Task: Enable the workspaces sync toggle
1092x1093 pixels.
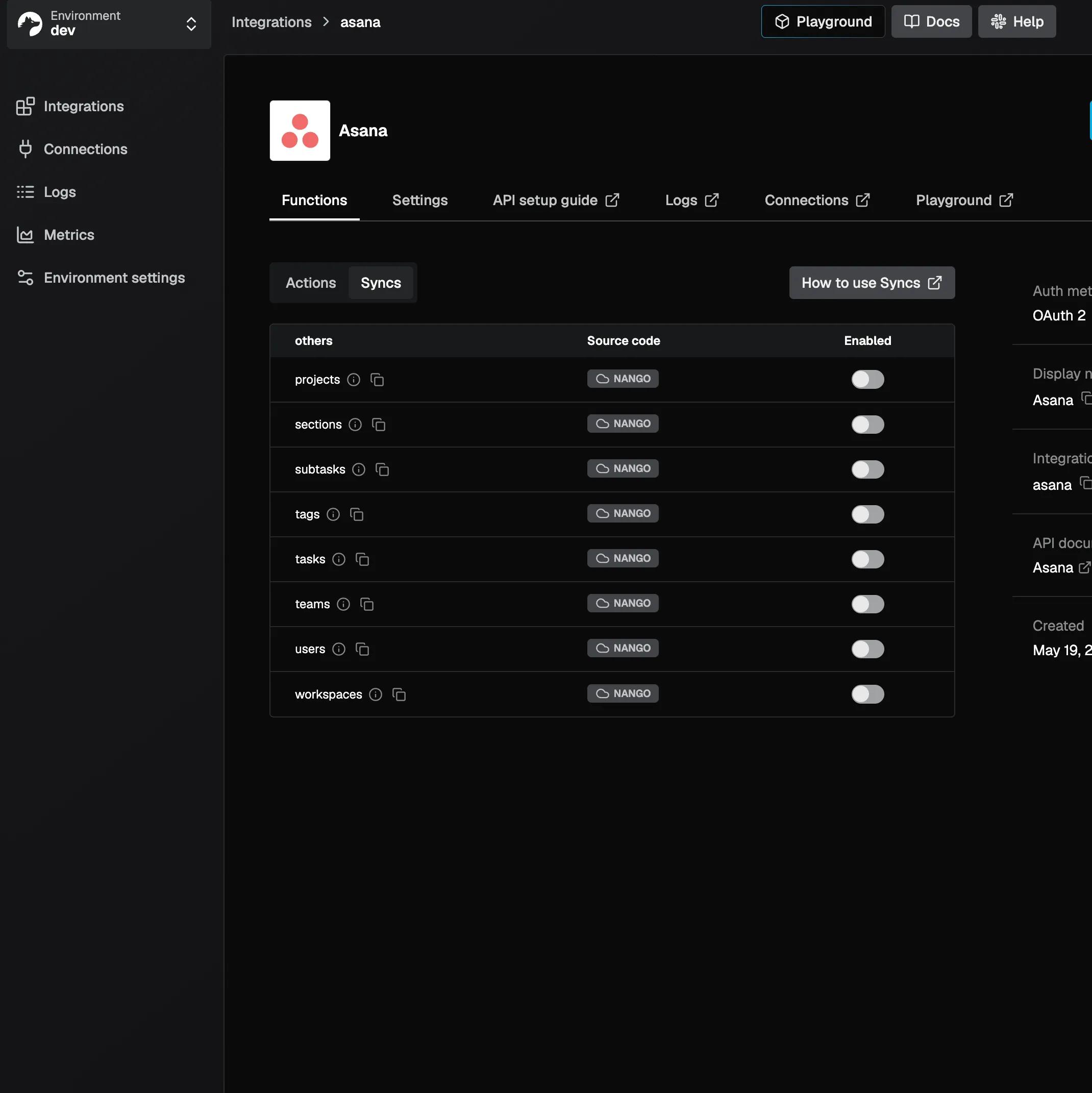Action: (x=867, y=694)
